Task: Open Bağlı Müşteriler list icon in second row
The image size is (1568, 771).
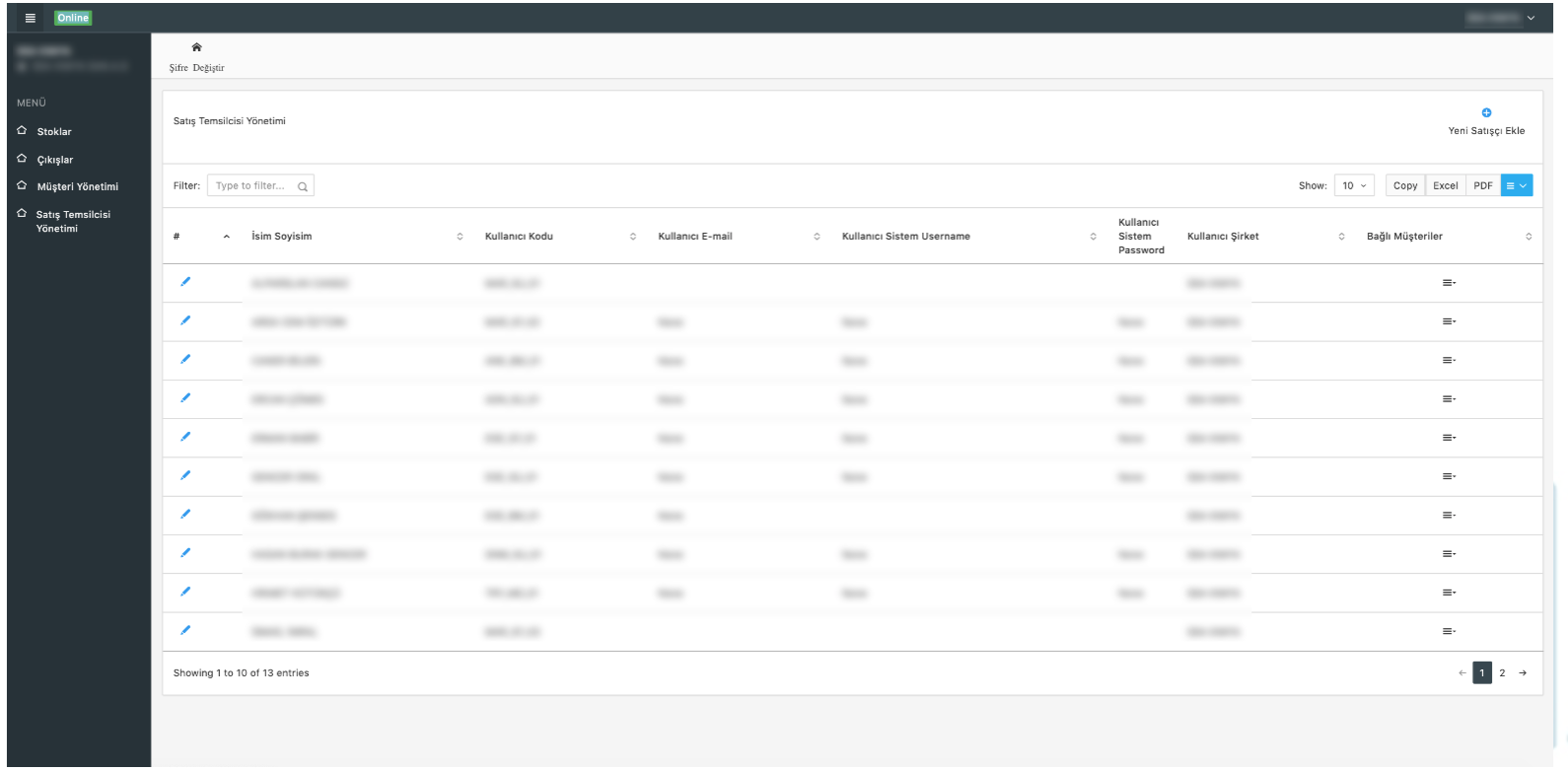Action: 1449,321
